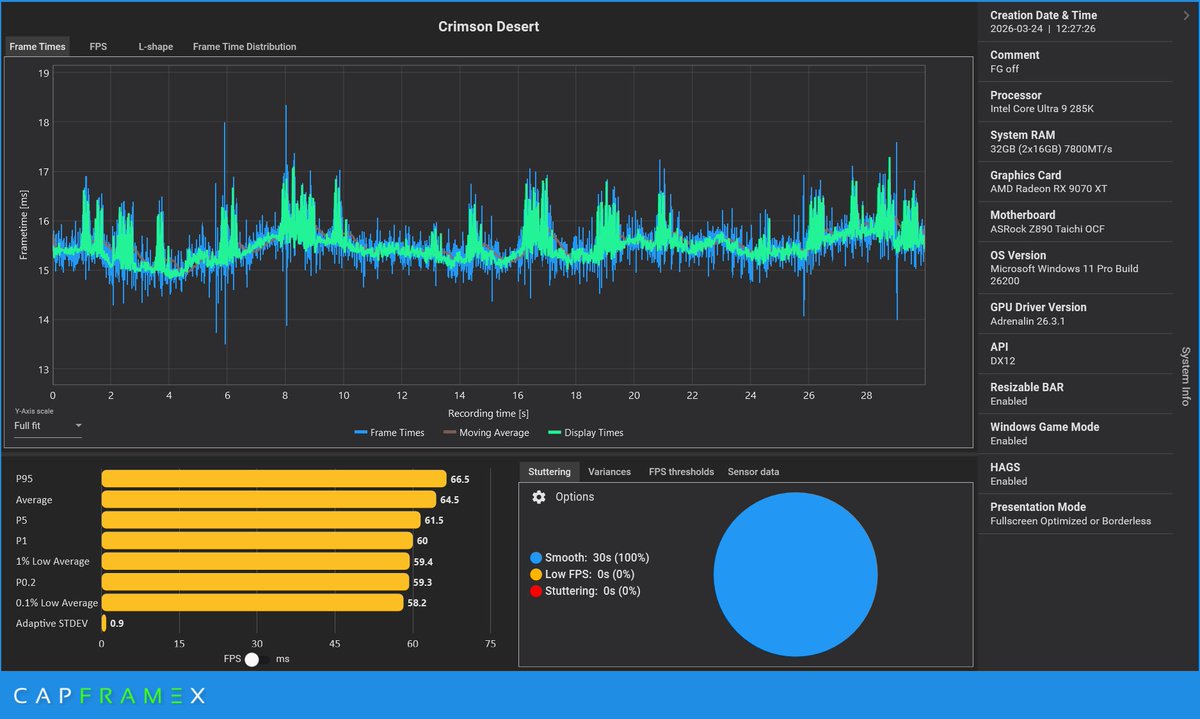
Task: Click the blue Smooth pie chart
Action: coord(795,574)
